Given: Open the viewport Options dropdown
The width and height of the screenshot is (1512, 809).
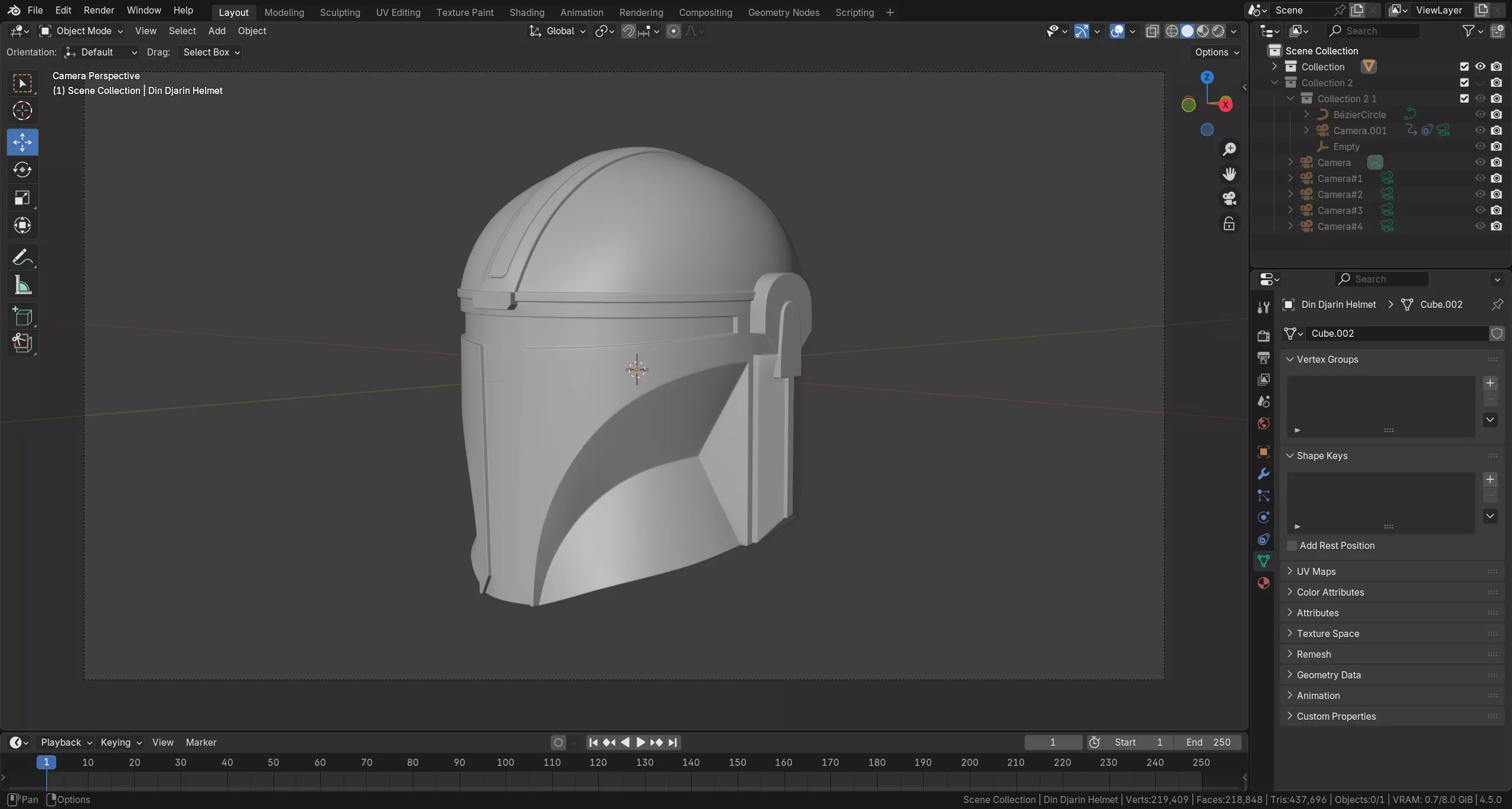Looking at the screenshot, I should [x=1217, y=53].
